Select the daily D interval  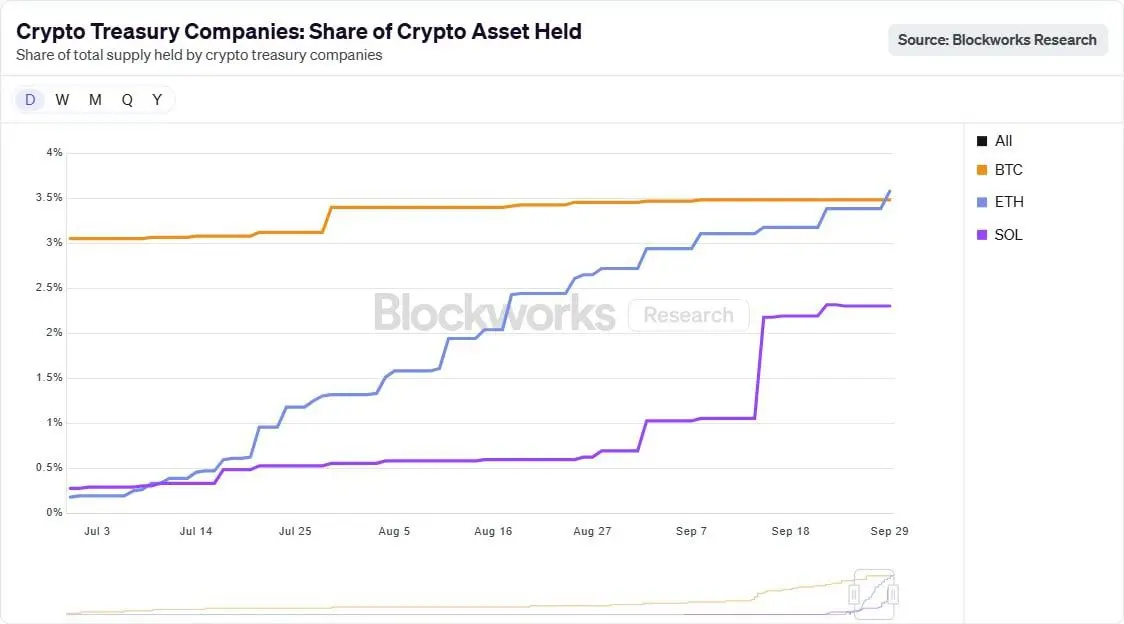[x=30, y=99]
